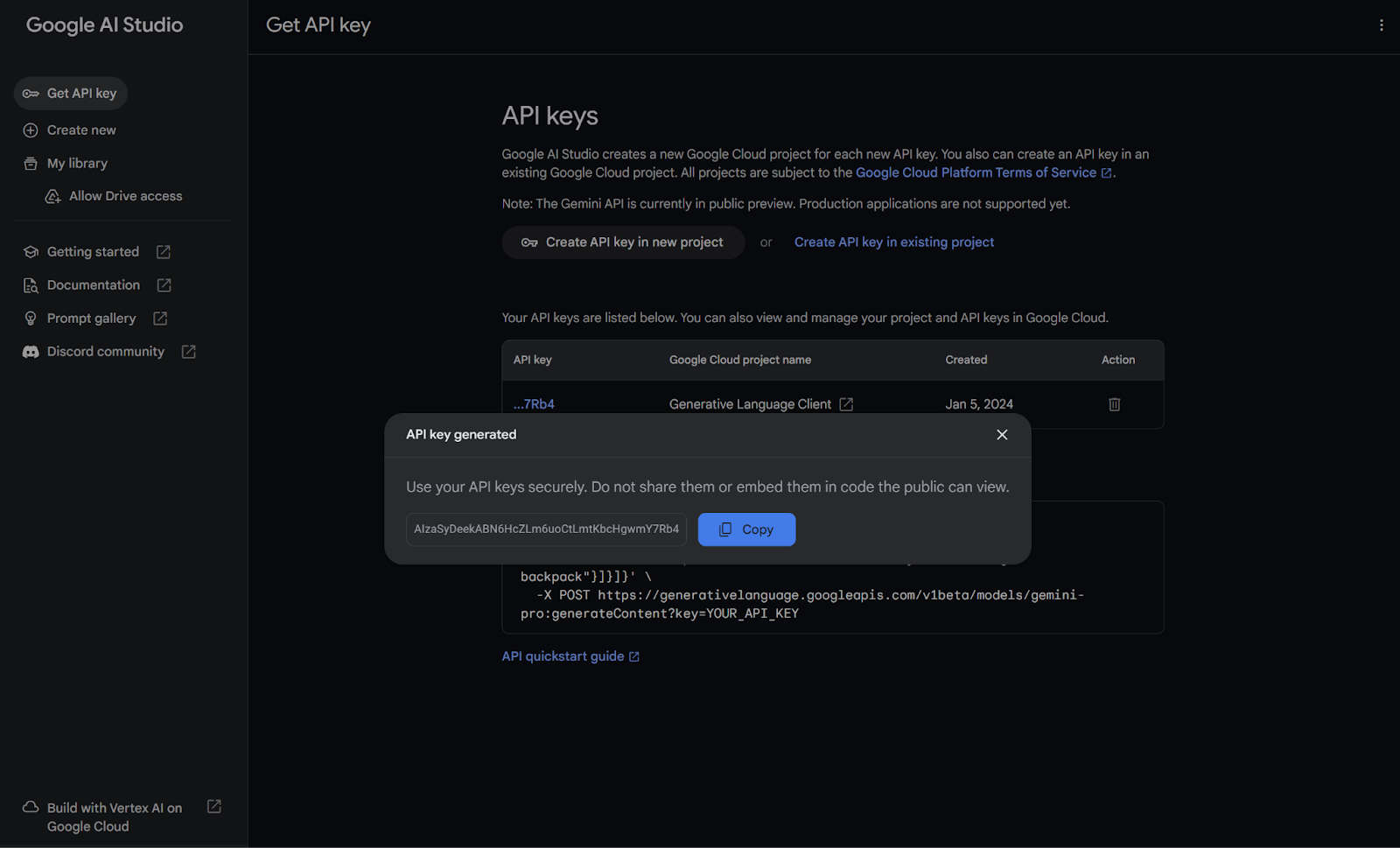The image size is (1400, 848).
Task: Click the generated API key text field
Action: 546,529
